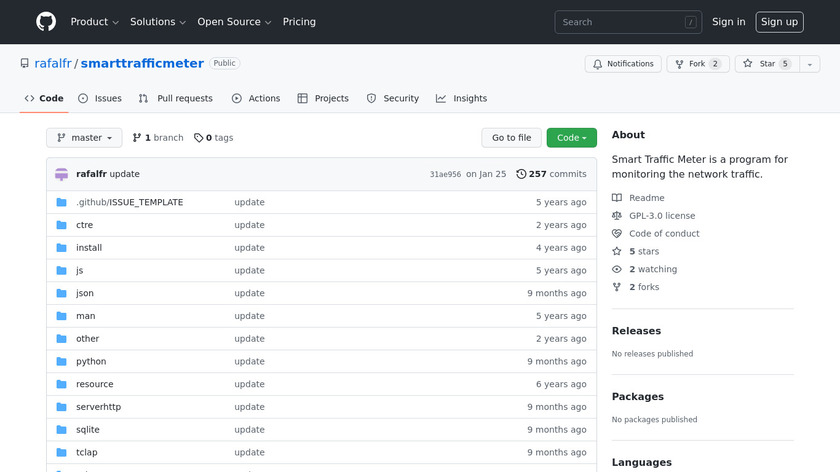This screenshot has height=472, width=840.
Task: Switch to the Pull requests tab
Action: click(x=176, y=99)
